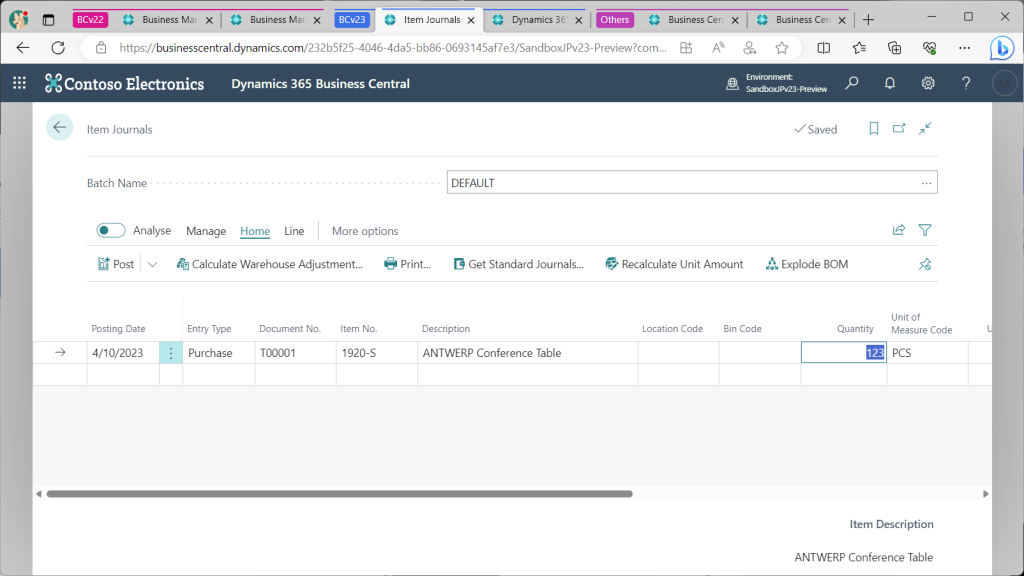Toggle the Analyse mode switch
This screenshot has width=1024, height=576.
coord(110,231)
